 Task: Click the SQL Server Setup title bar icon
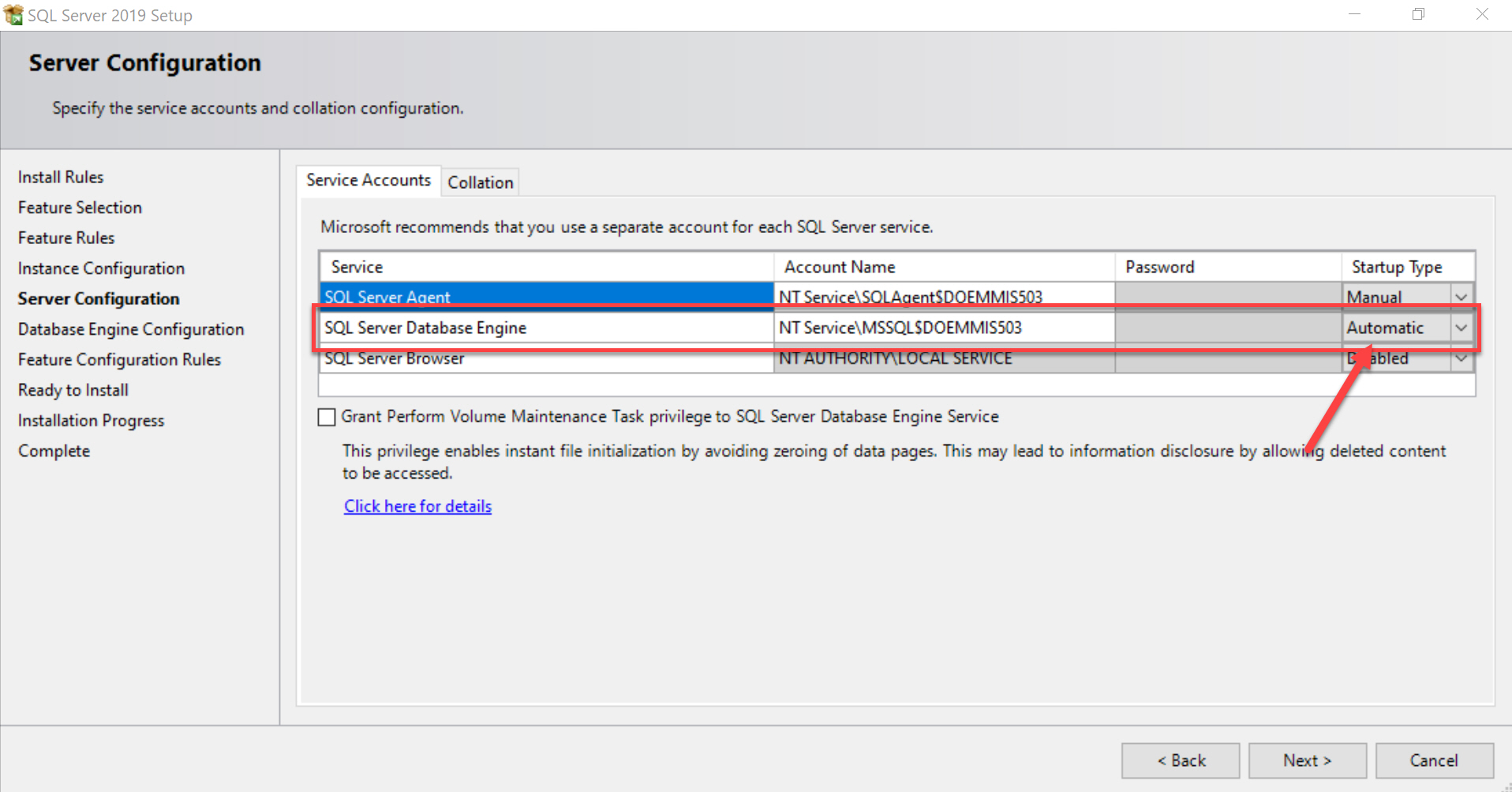coord(13,15)
